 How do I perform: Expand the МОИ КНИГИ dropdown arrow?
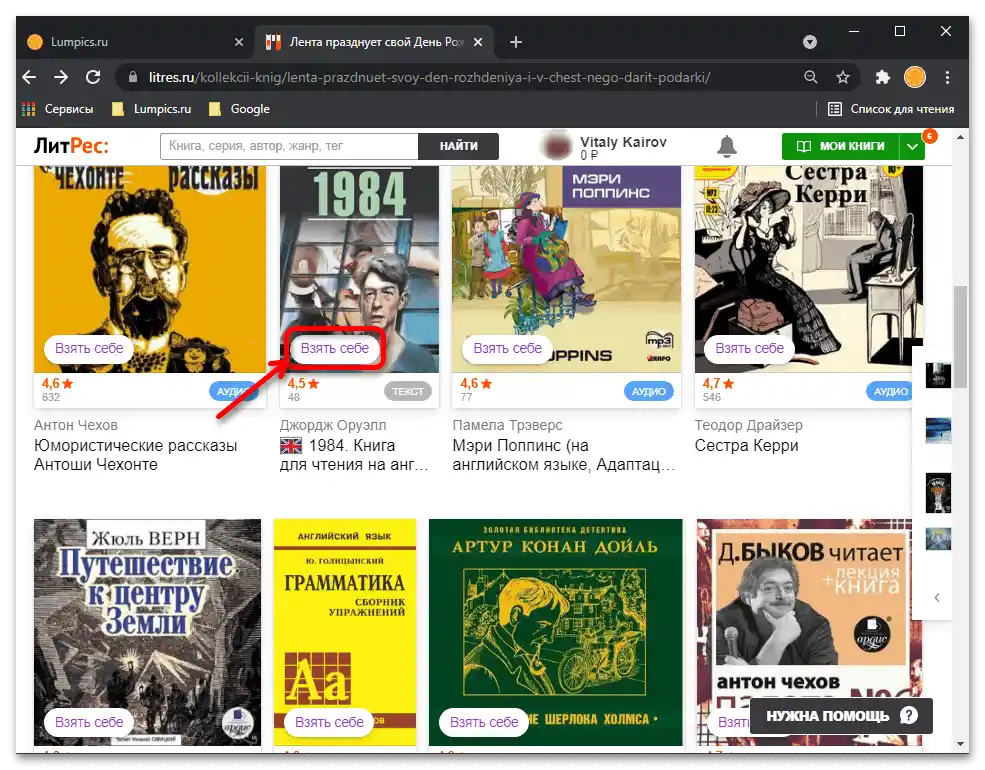click(912, 147)
